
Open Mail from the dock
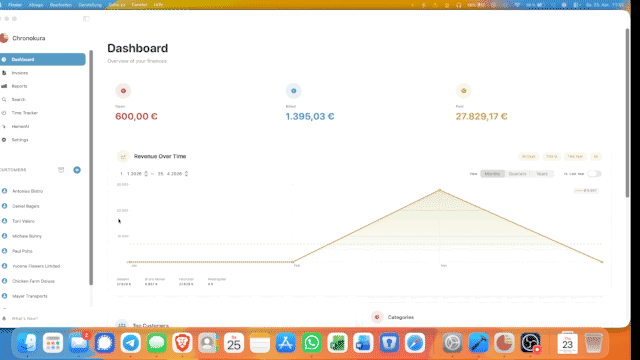(79, 343)
